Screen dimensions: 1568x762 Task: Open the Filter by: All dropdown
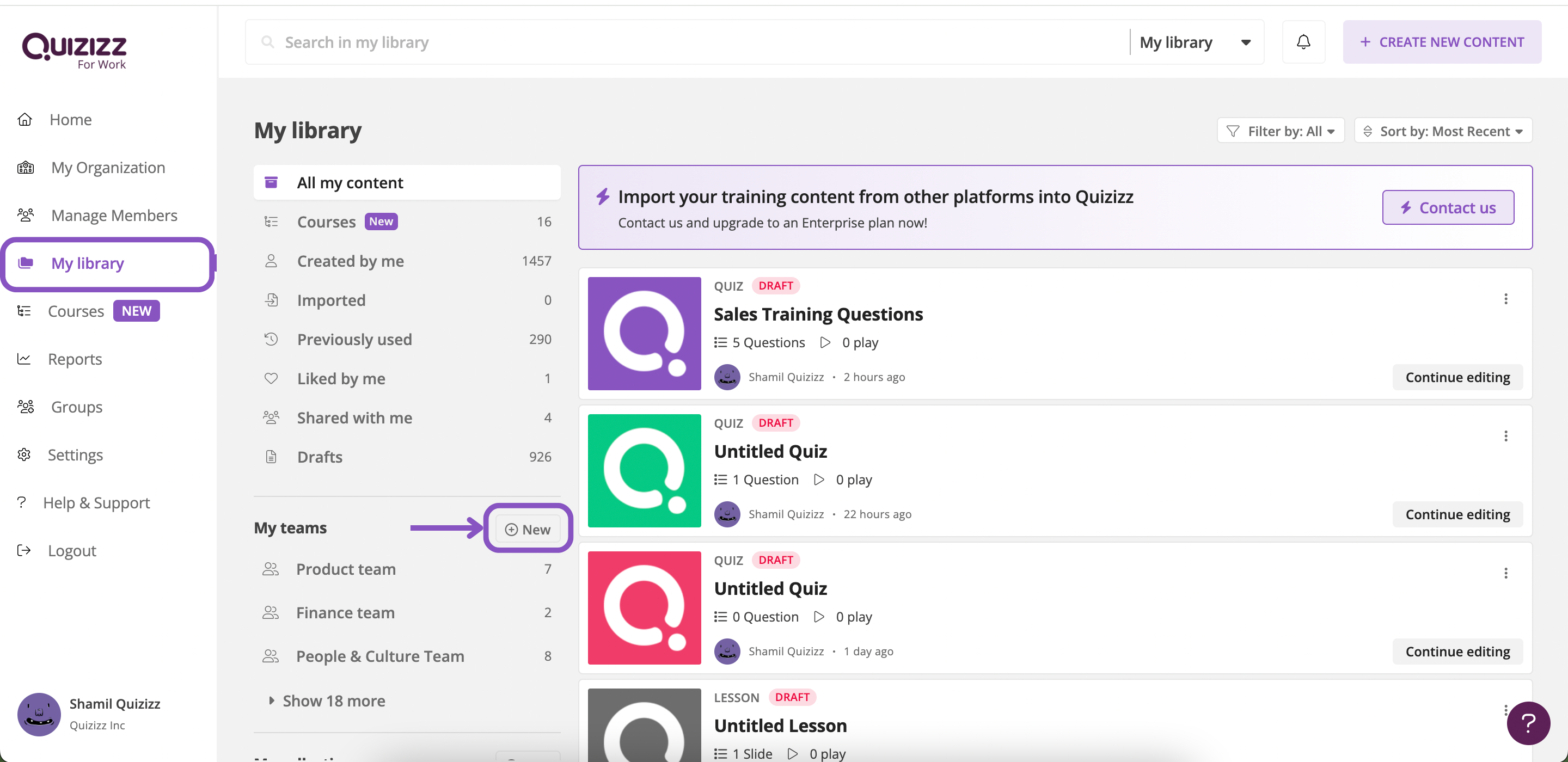point(1280,131)
